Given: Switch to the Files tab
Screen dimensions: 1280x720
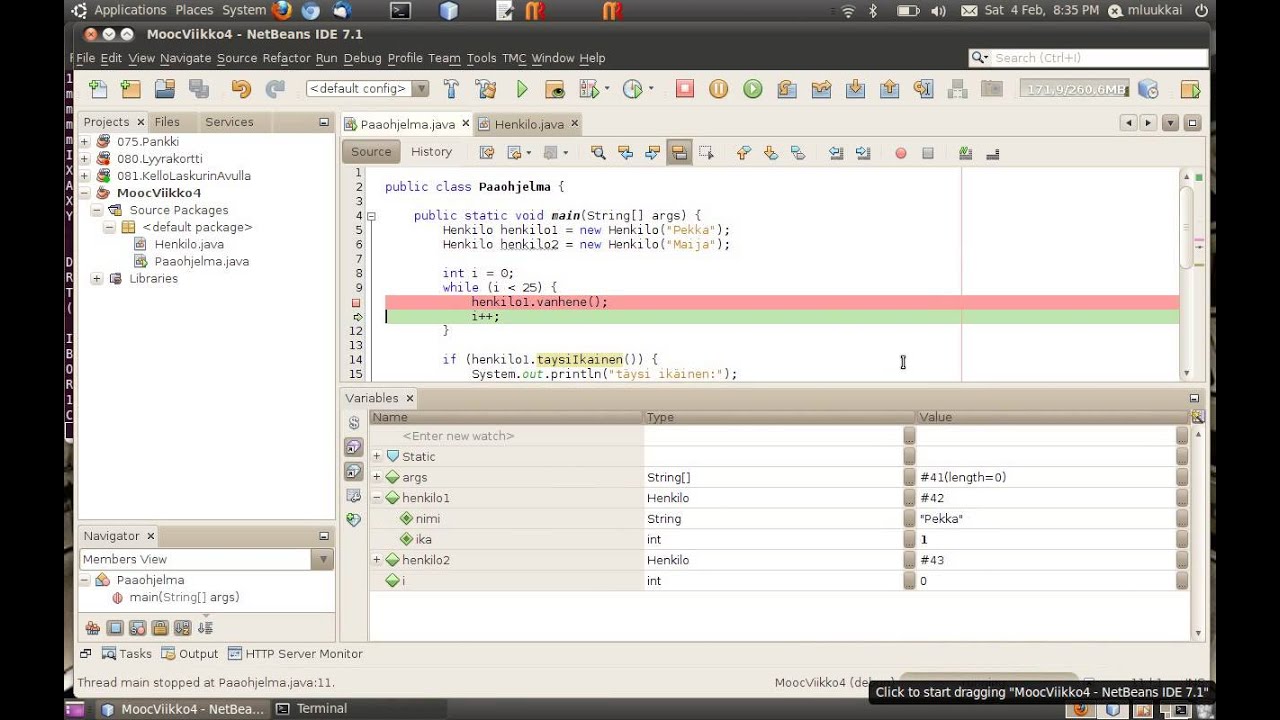Looking at the screenshot, I should (x=167, y=122).
